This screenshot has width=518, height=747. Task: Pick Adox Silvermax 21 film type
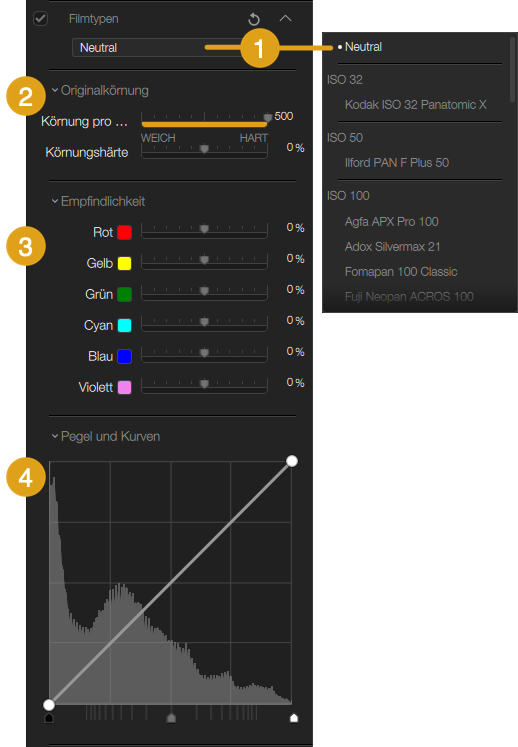click(393, 247)
